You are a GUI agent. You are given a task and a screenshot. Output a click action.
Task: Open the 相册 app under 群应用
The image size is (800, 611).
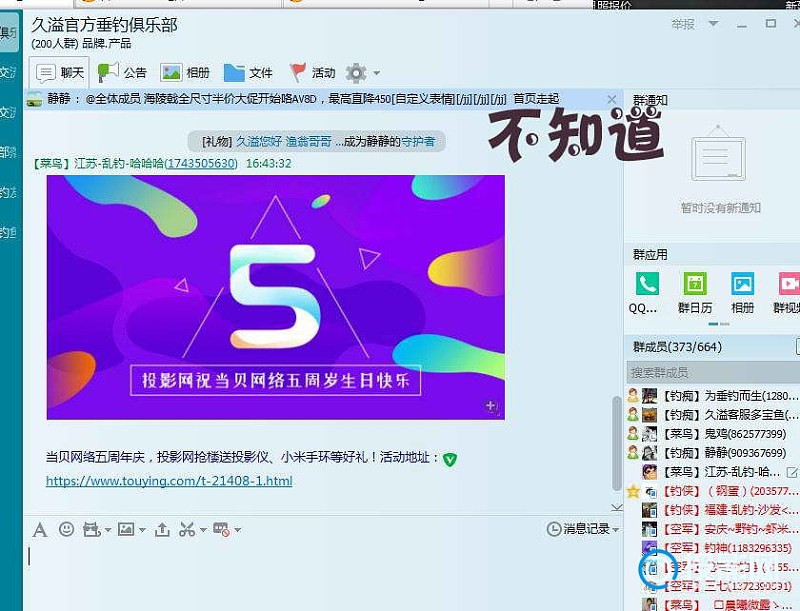tap(742, 284)
